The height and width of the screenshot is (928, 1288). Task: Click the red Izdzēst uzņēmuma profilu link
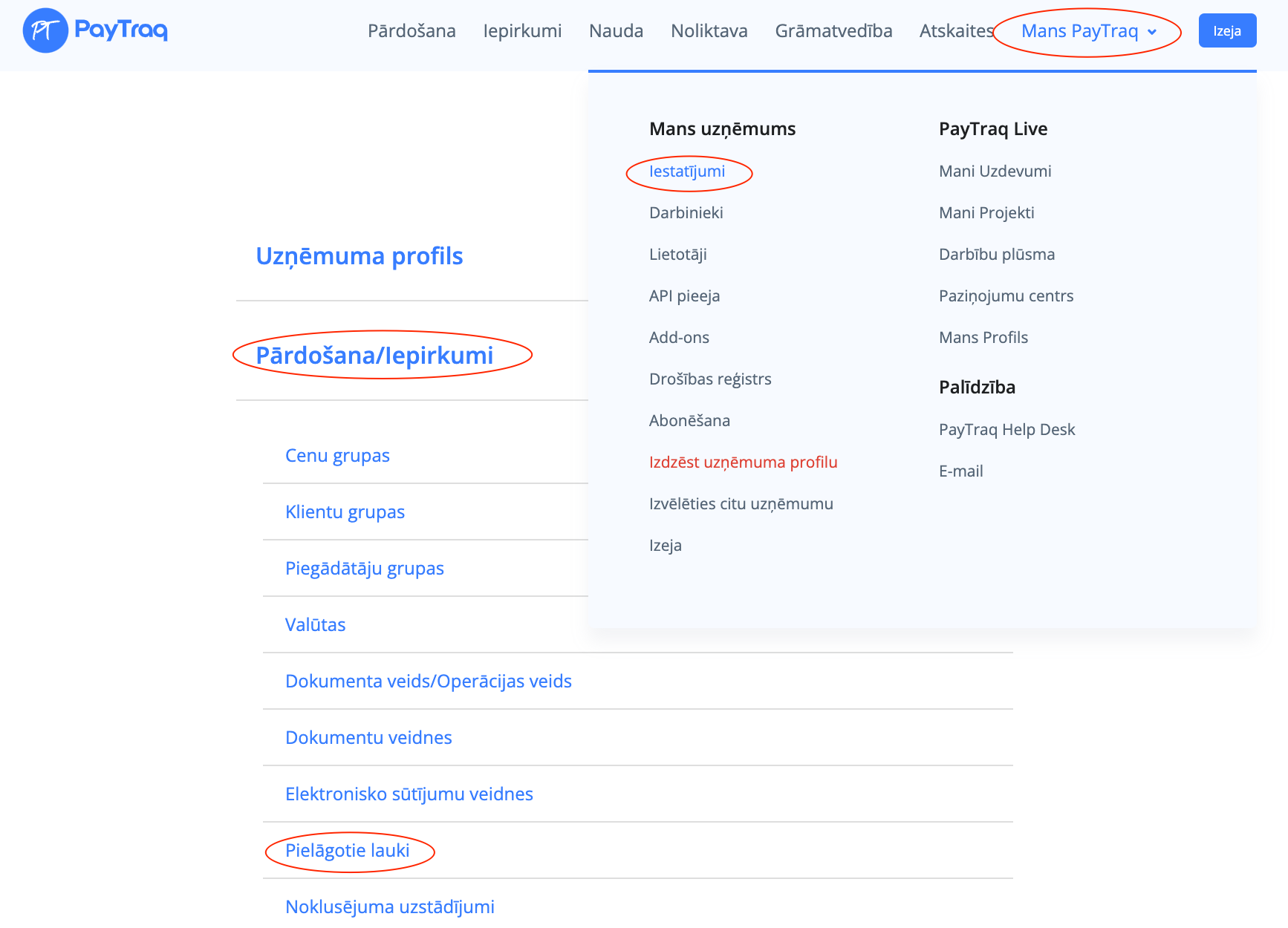click(743, 463)
